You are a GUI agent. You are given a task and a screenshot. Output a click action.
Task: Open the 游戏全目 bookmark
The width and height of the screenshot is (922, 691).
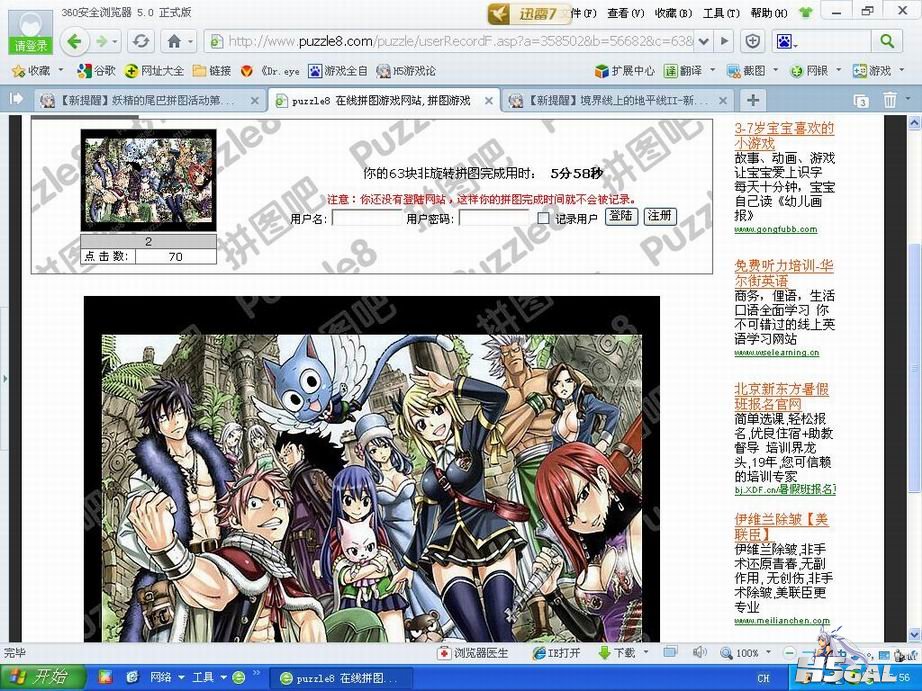tap(338, 71)
